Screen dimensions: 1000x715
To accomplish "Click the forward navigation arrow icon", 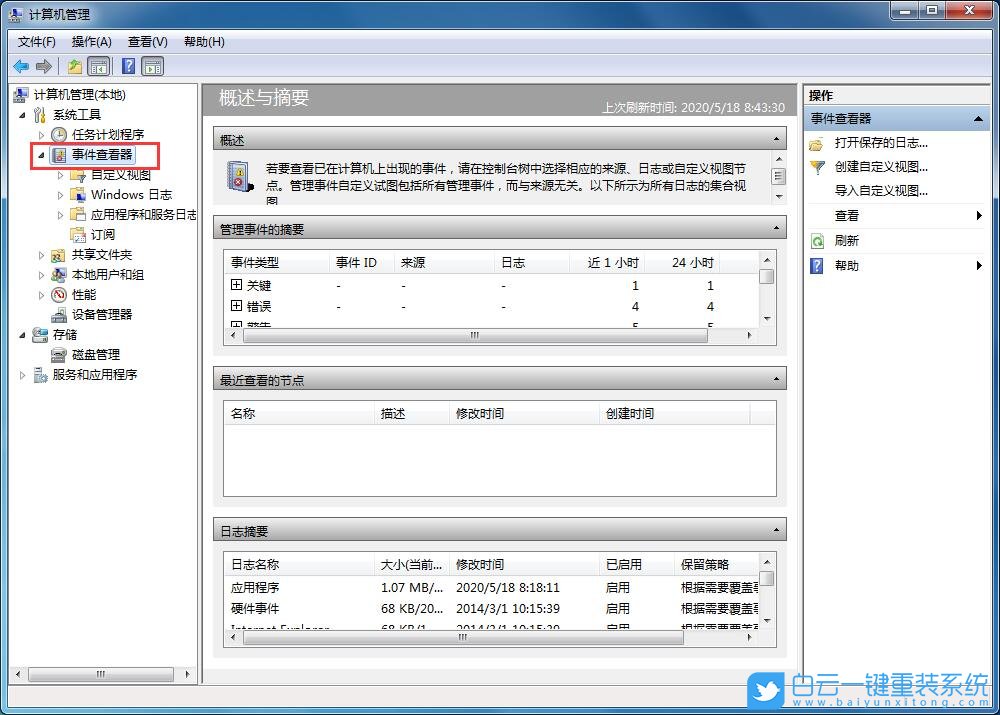I will [44, 66].
